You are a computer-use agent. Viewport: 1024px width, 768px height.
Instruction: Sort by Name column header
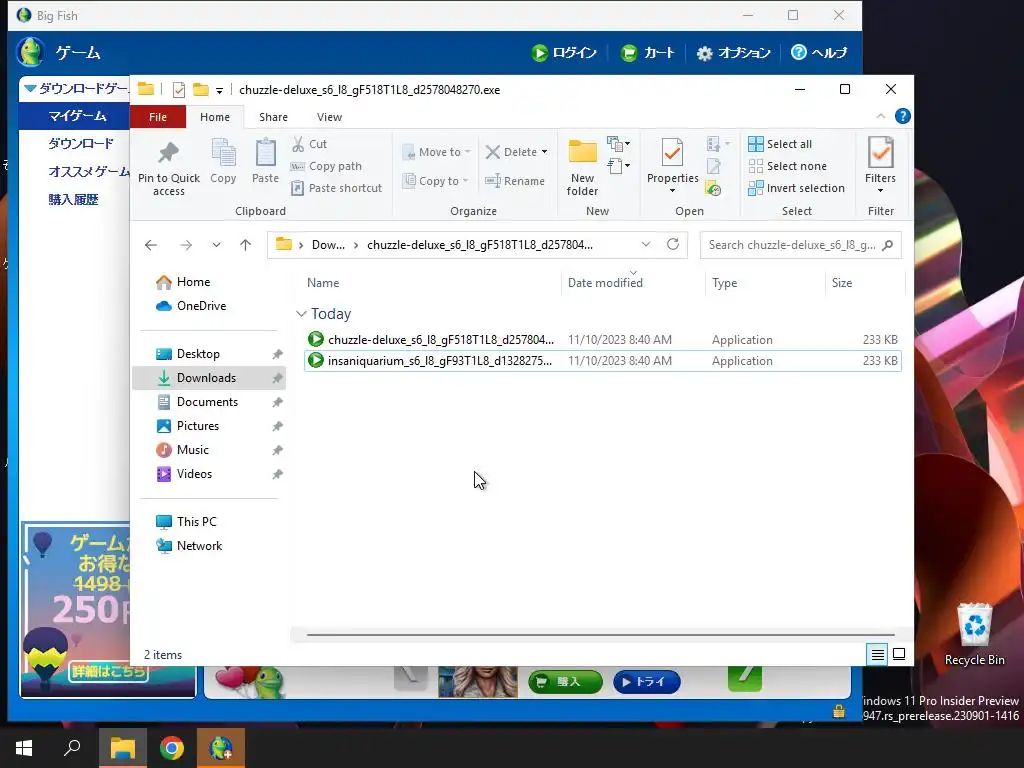coord(323,283)
